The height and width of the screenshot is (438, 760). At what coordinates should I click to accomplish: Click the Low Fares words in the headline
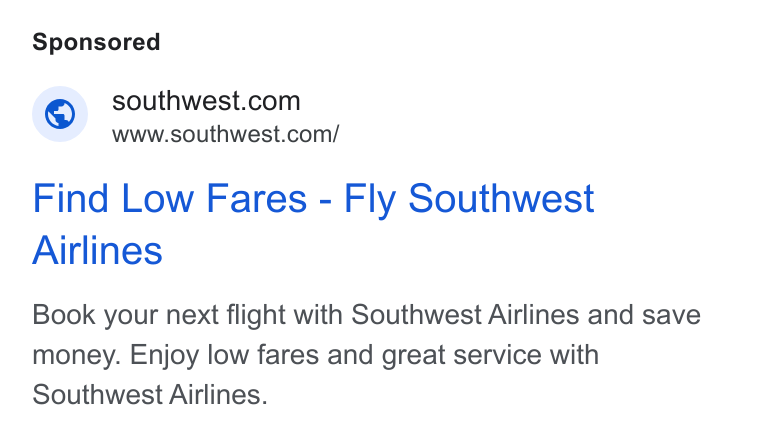tap(214, 198)
